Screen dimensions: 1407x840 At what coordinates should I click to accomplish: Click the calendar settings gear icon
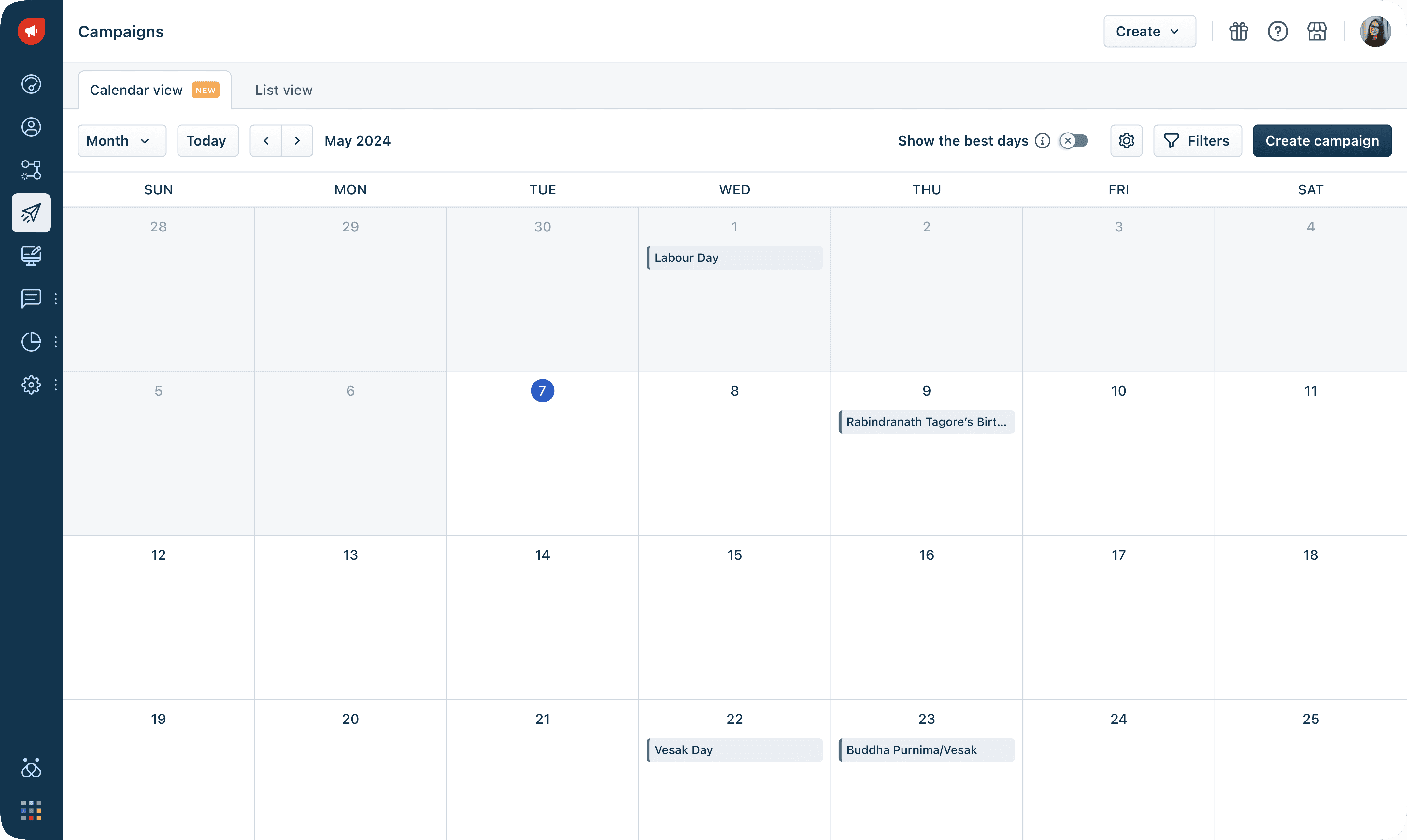tap(1126, 140)
